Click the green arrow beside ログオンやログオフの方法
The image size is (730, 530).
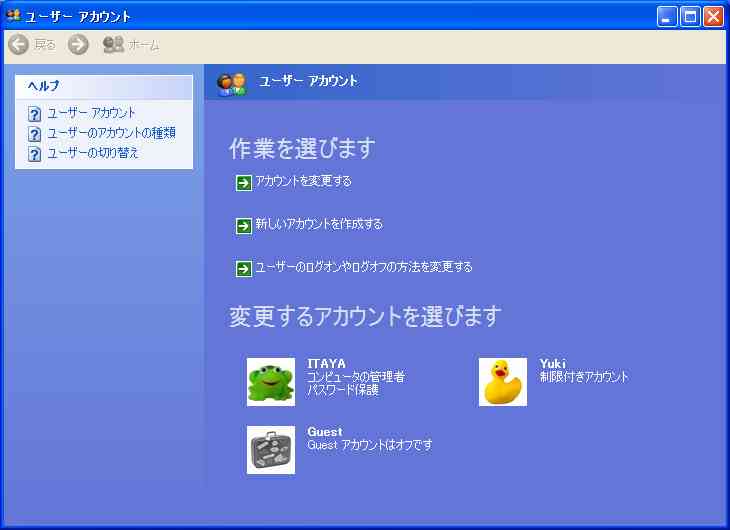click(243, 269)
